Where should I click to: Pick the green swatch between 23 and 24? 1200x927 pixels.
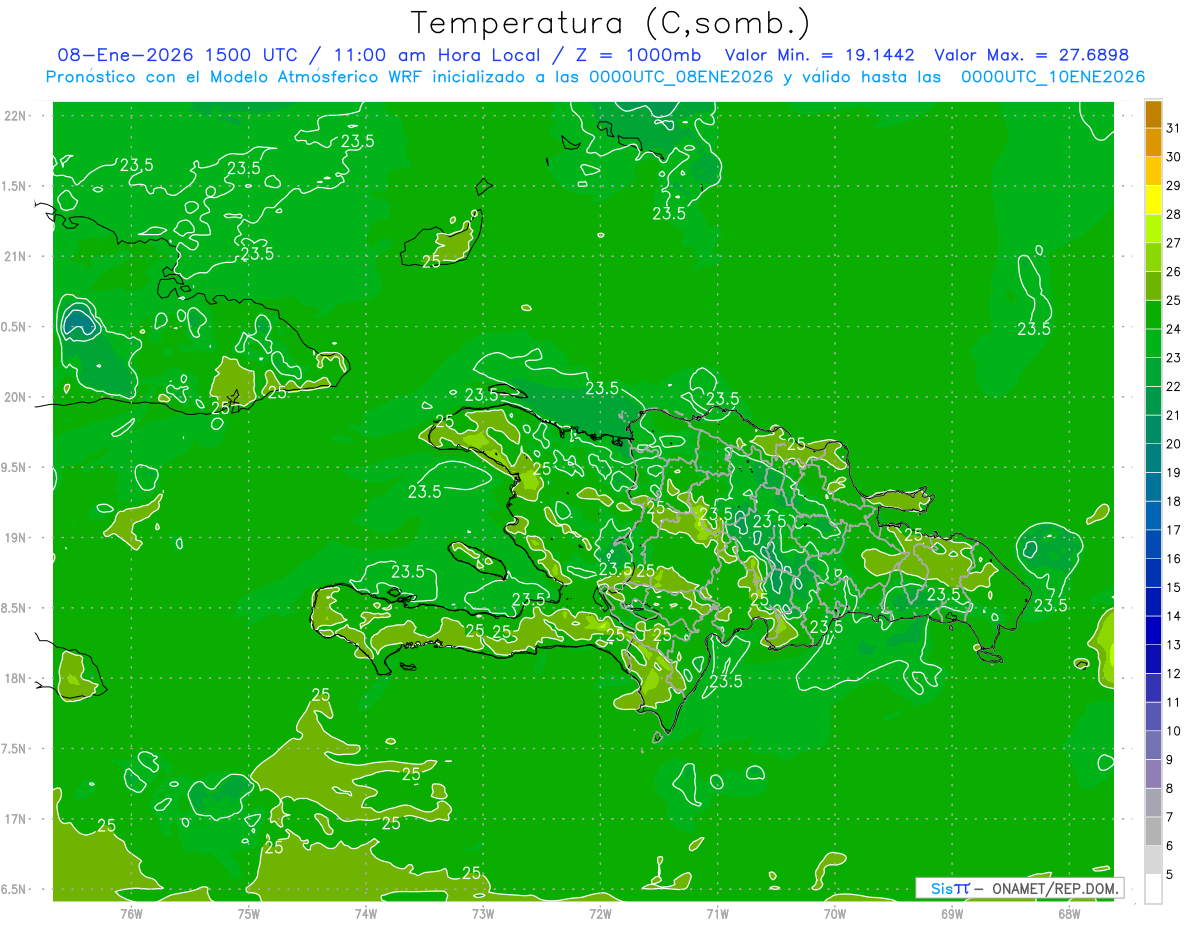pyautogui.click(x=1154, y=344)
